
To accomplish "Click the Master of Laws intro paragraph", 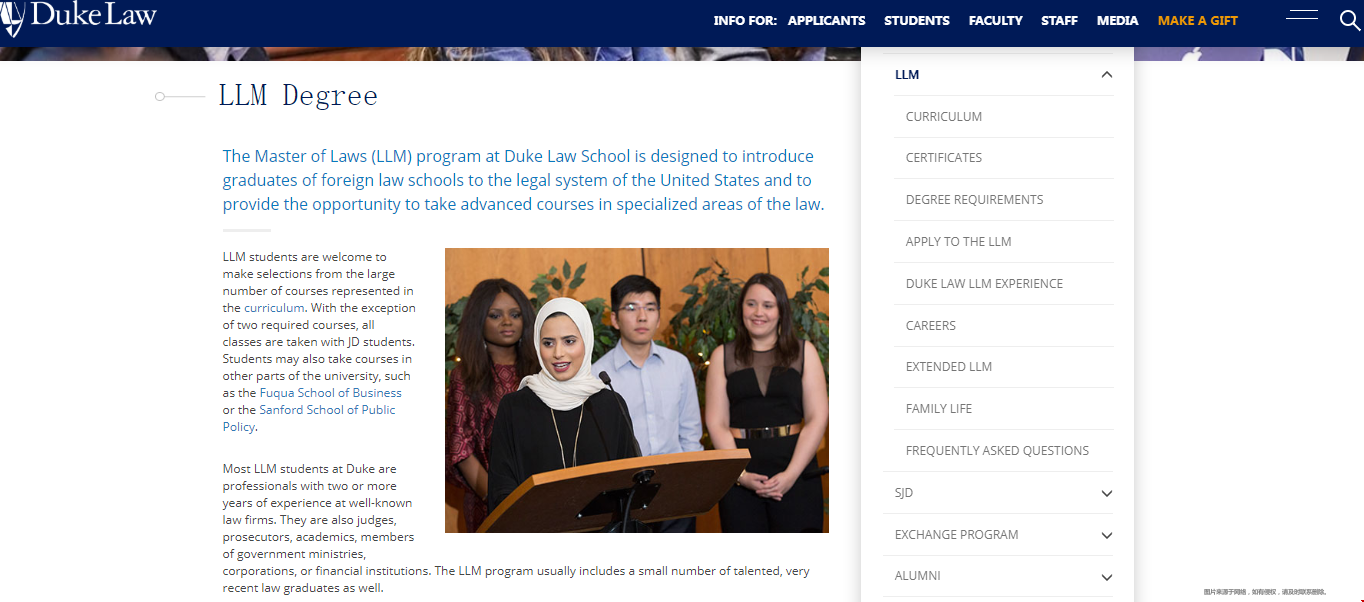I will [x=523, y=180].
